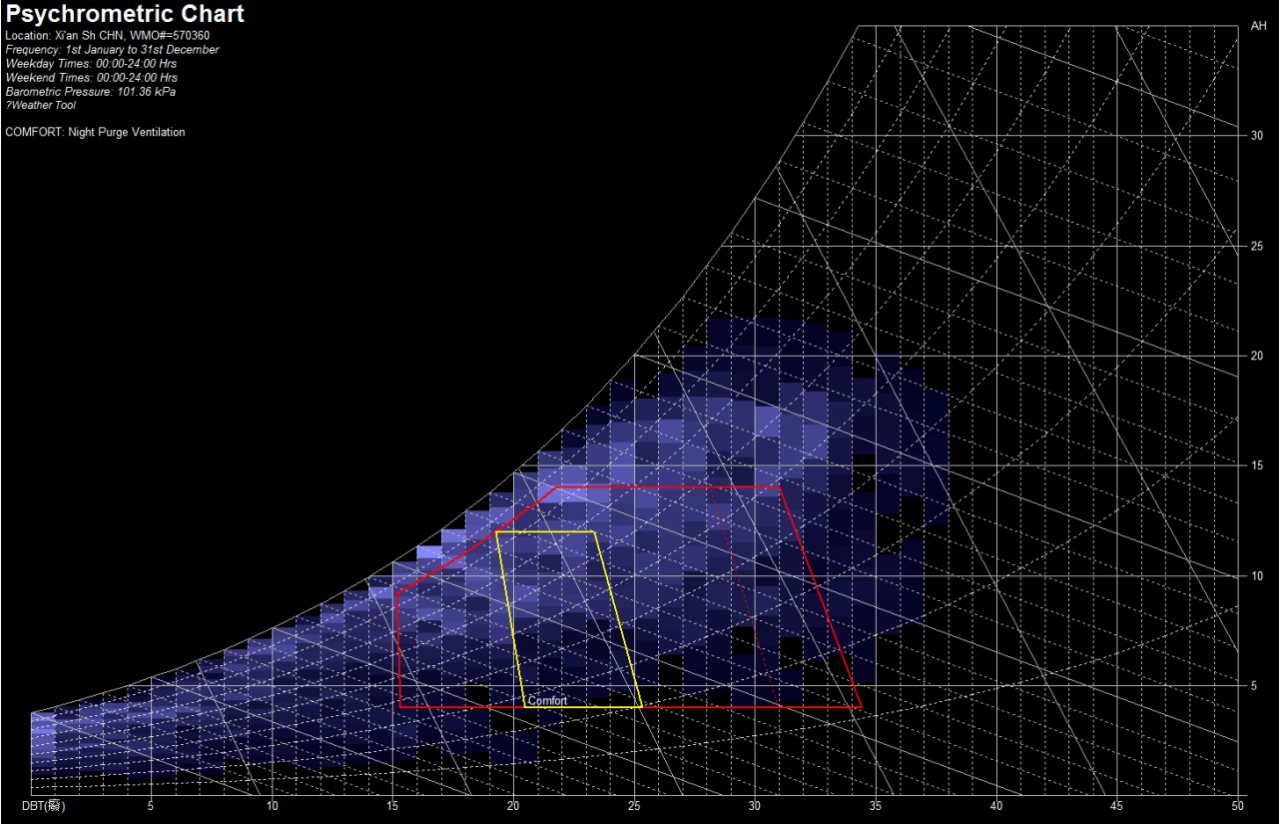The width and height of the screenshot is (1280, 824).
Task: Click the 35 mark on DBT axis
Action: click(875, 806)
